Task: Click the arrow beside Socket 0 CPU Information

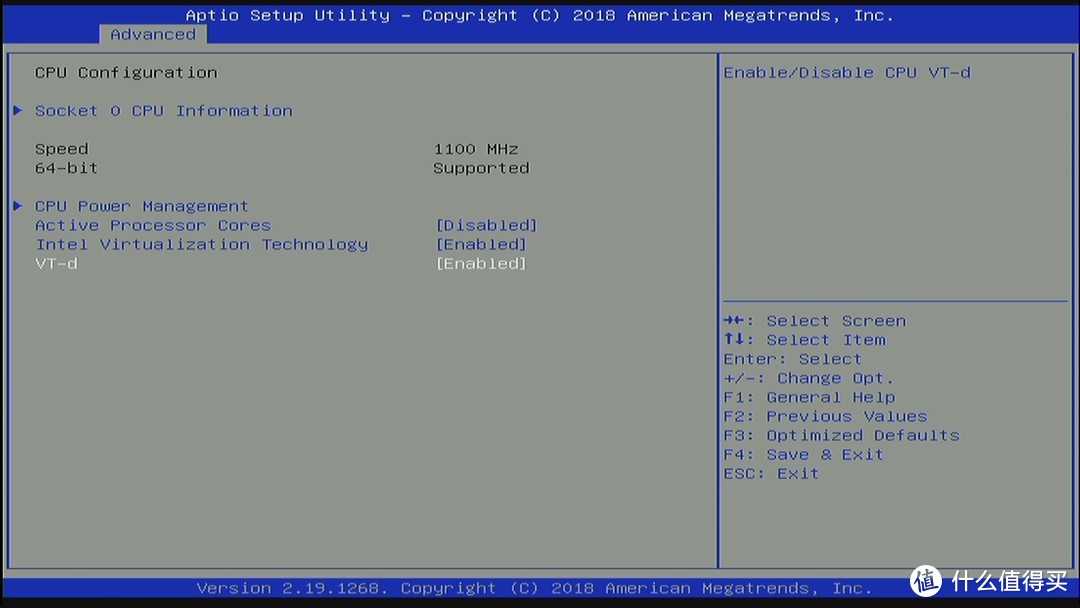Action: [x=19, y=110]
